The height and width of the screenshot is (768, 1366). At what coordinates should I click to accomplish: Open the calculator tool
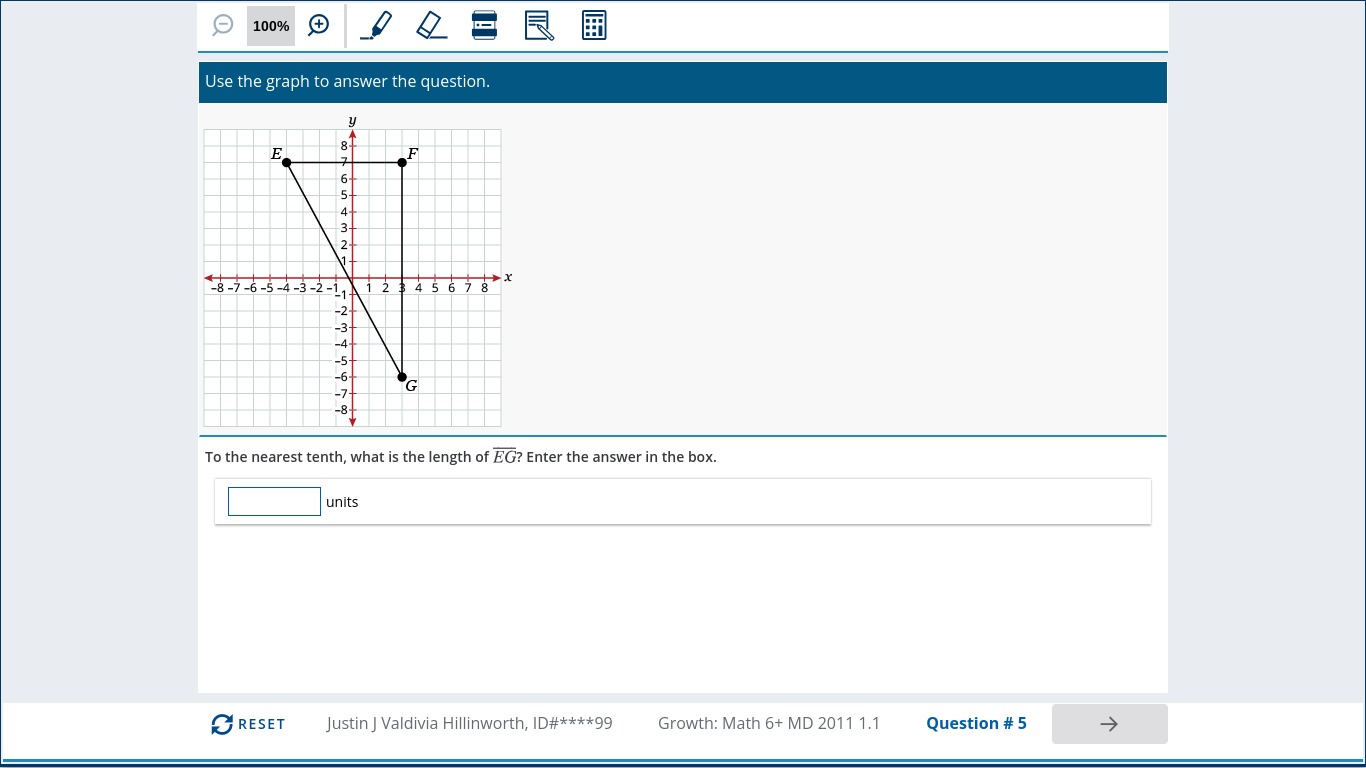coord(594,25)
